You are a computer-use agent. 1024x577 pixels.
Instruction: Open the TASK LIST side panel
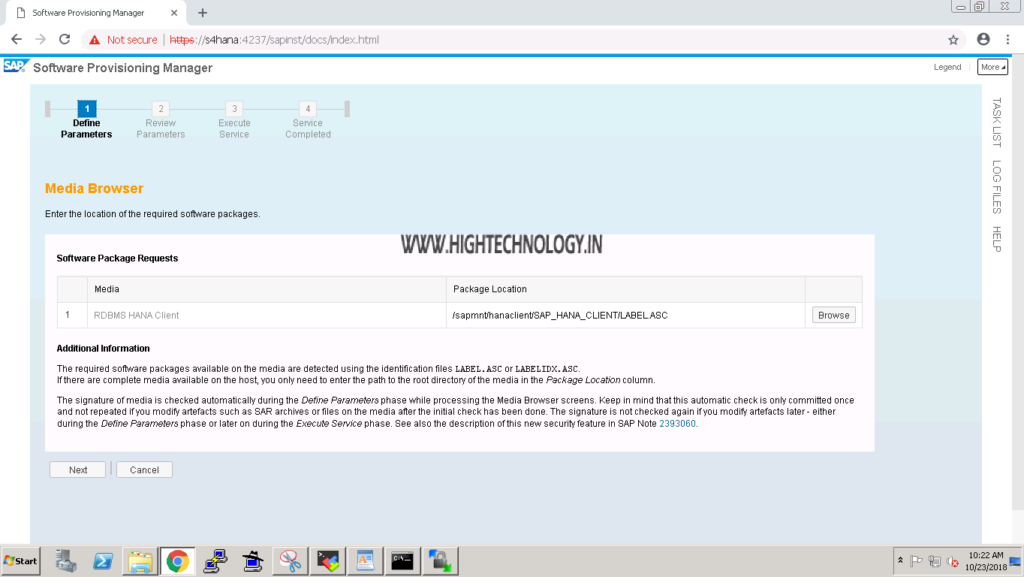click(997, 122)
